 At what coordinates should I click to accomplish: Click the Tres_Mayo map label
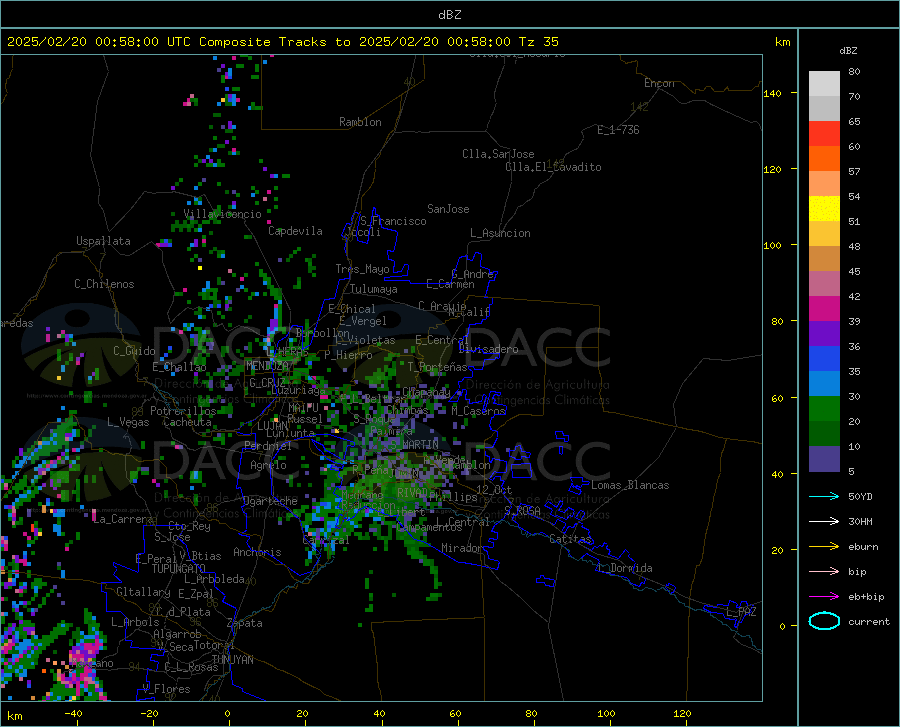[x=362, y=269]
